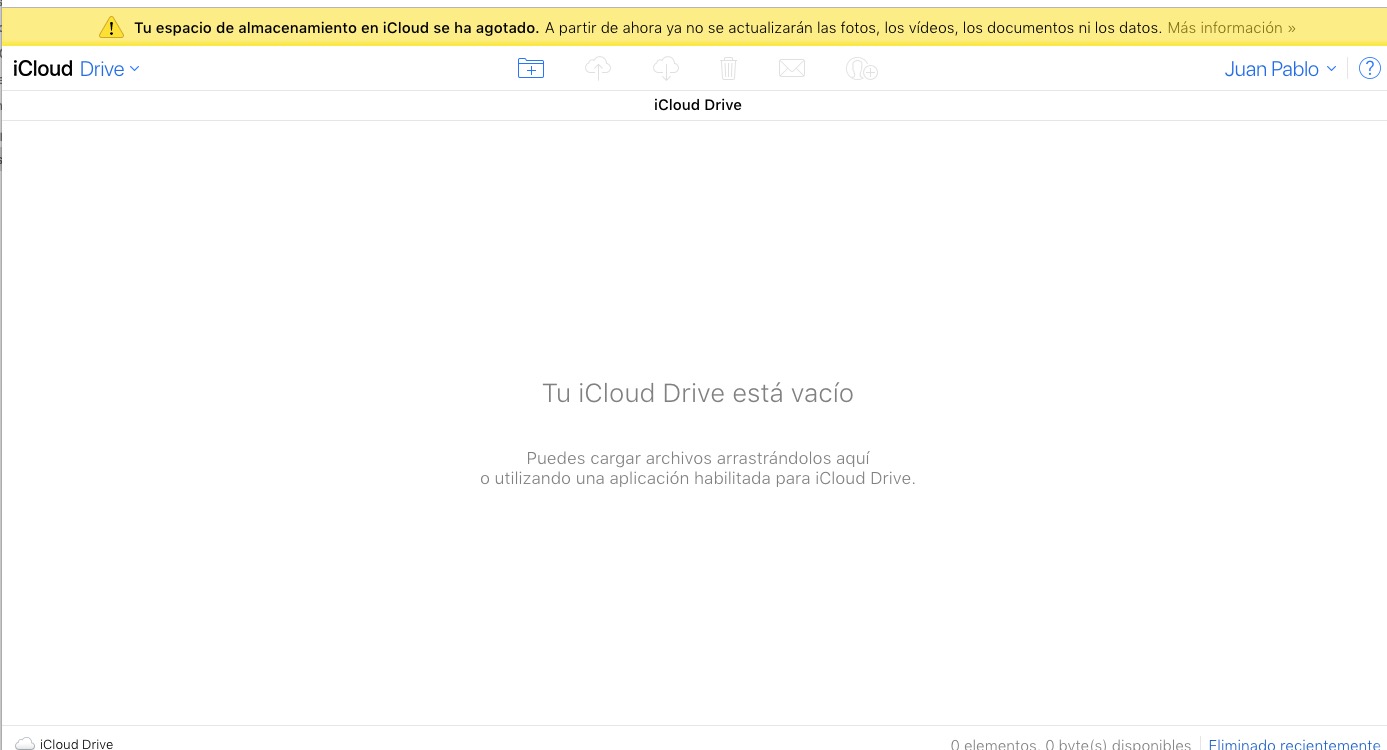Click the yellow storage warning triangle icon

tap(112, 28)
